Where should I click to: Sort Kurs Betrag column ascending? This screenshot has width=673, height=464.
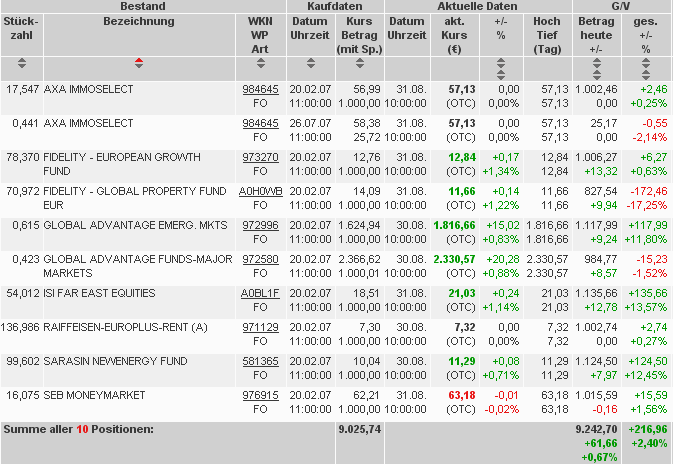[360, 60]
